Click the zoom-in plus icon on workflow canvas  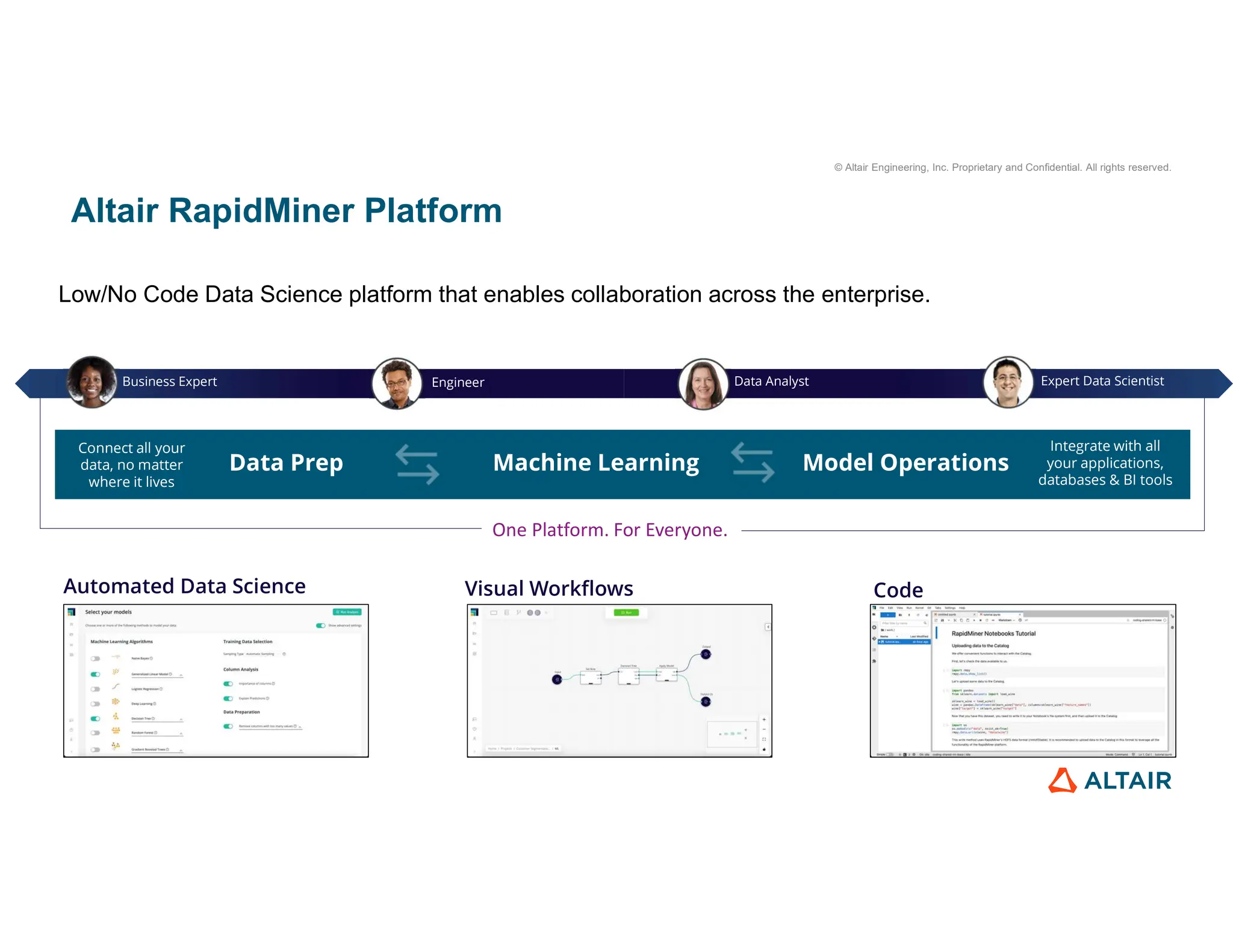click(x=764, y=720)
